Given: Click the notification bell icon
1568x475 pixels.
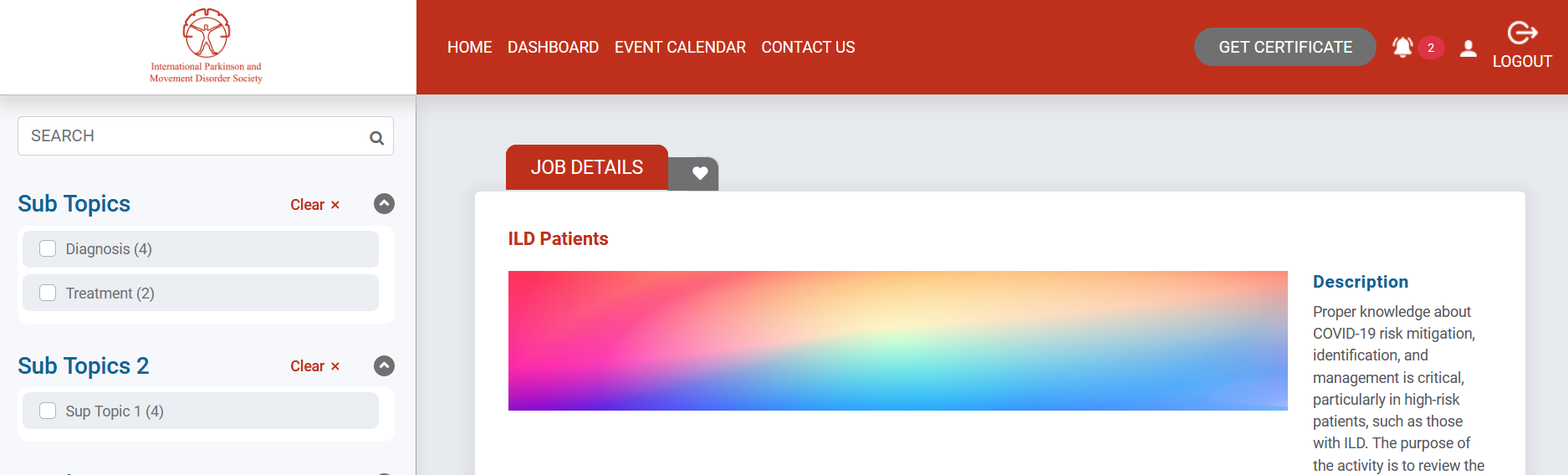Looking at the screenshot, I should [x=1402, y=48].
